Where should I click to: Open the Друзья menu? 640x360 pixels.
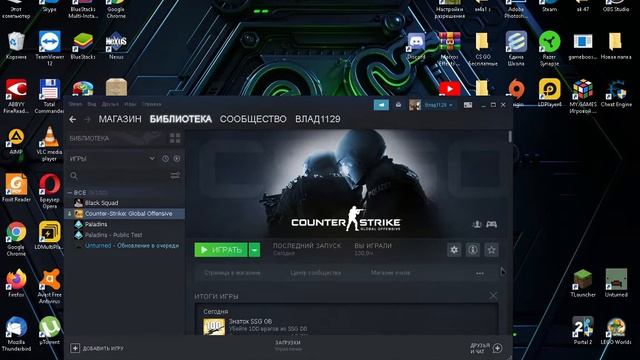tap(110, 104)
